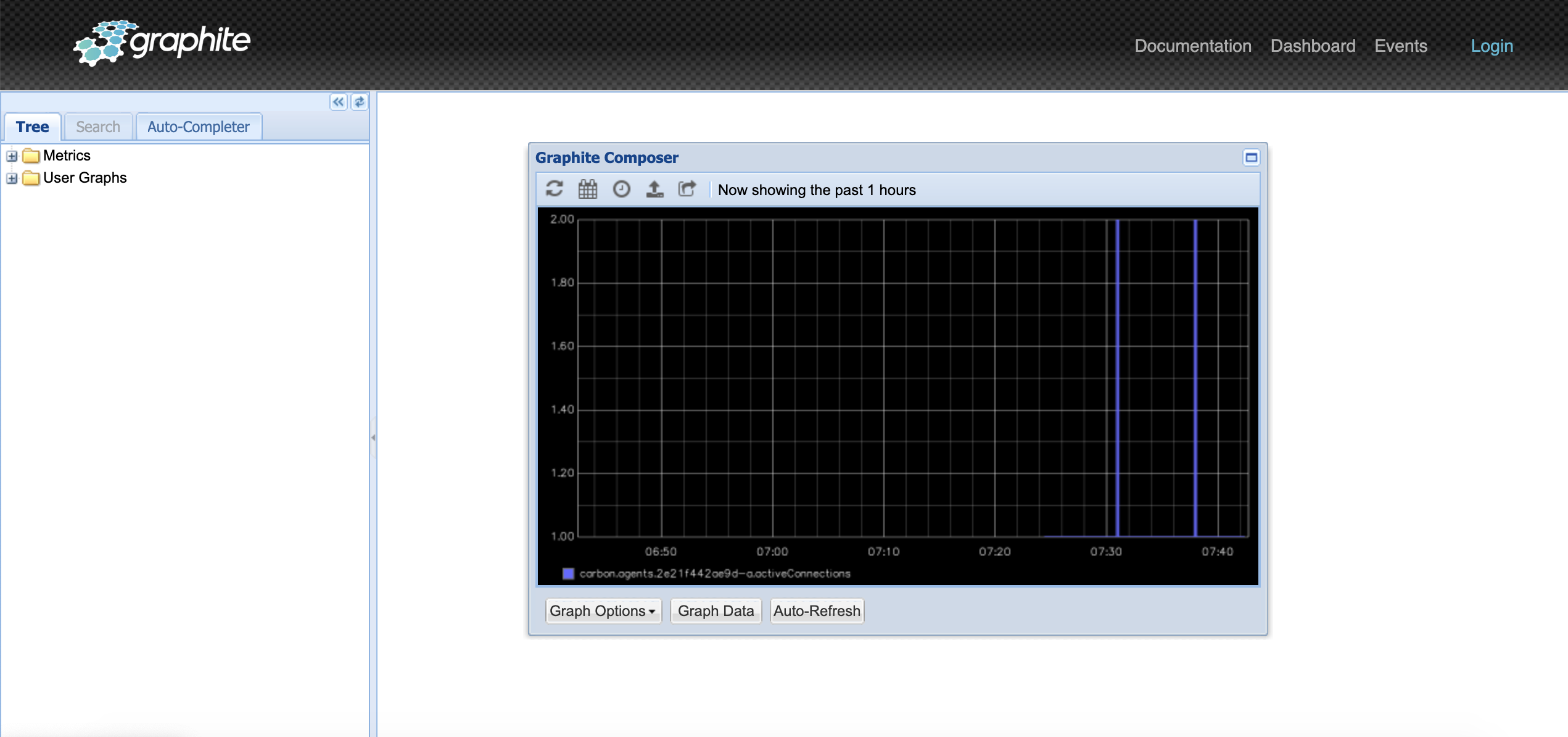Screen dimensions: 1568x737
Task: Refresh the metrics tree panel
Action: (360, 102)
